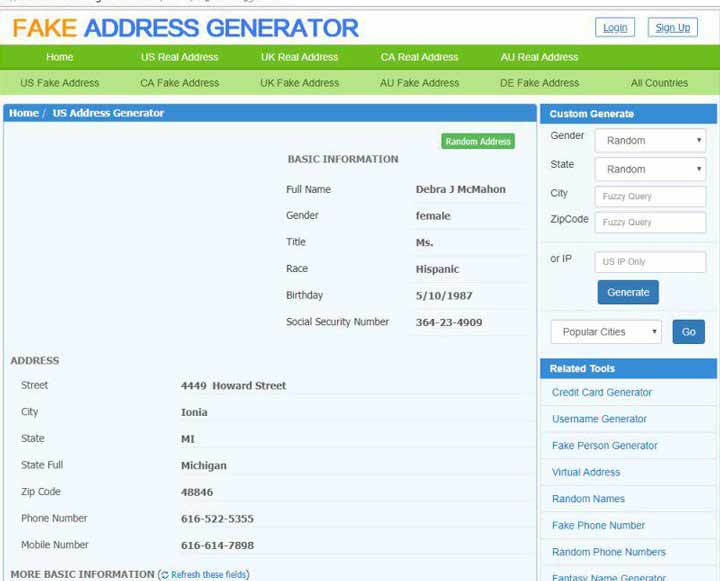Select the SSN 364-23-4909
720x581 pixels.
coord(449,322)
